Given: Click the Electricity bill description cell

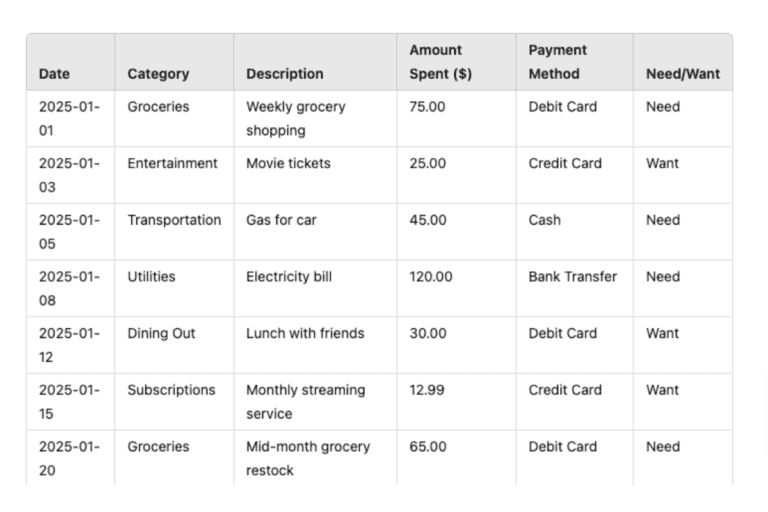Looking at the screenshot, I should point(289,277).
